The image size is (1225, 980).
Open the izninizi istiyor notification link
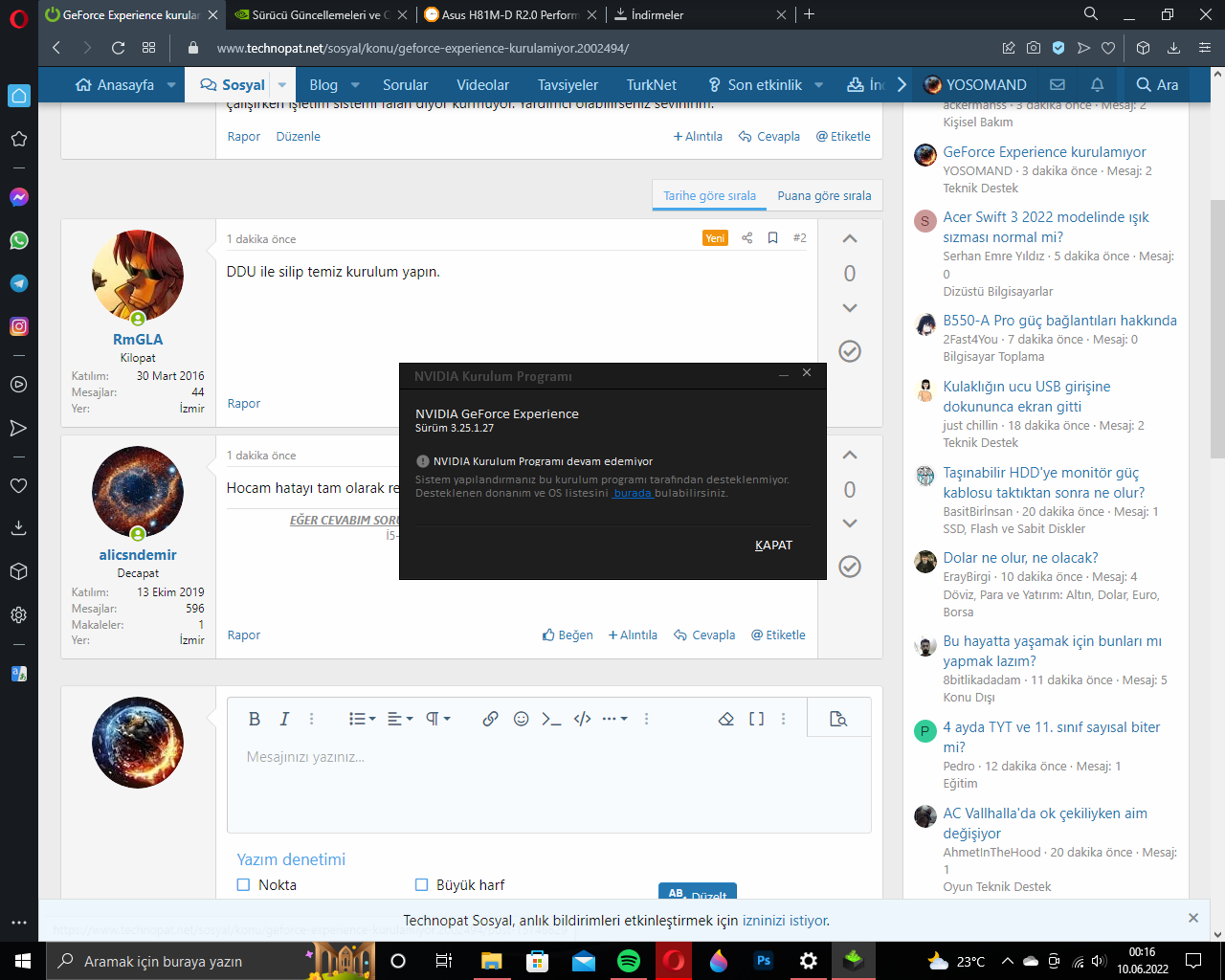point(786,921)
